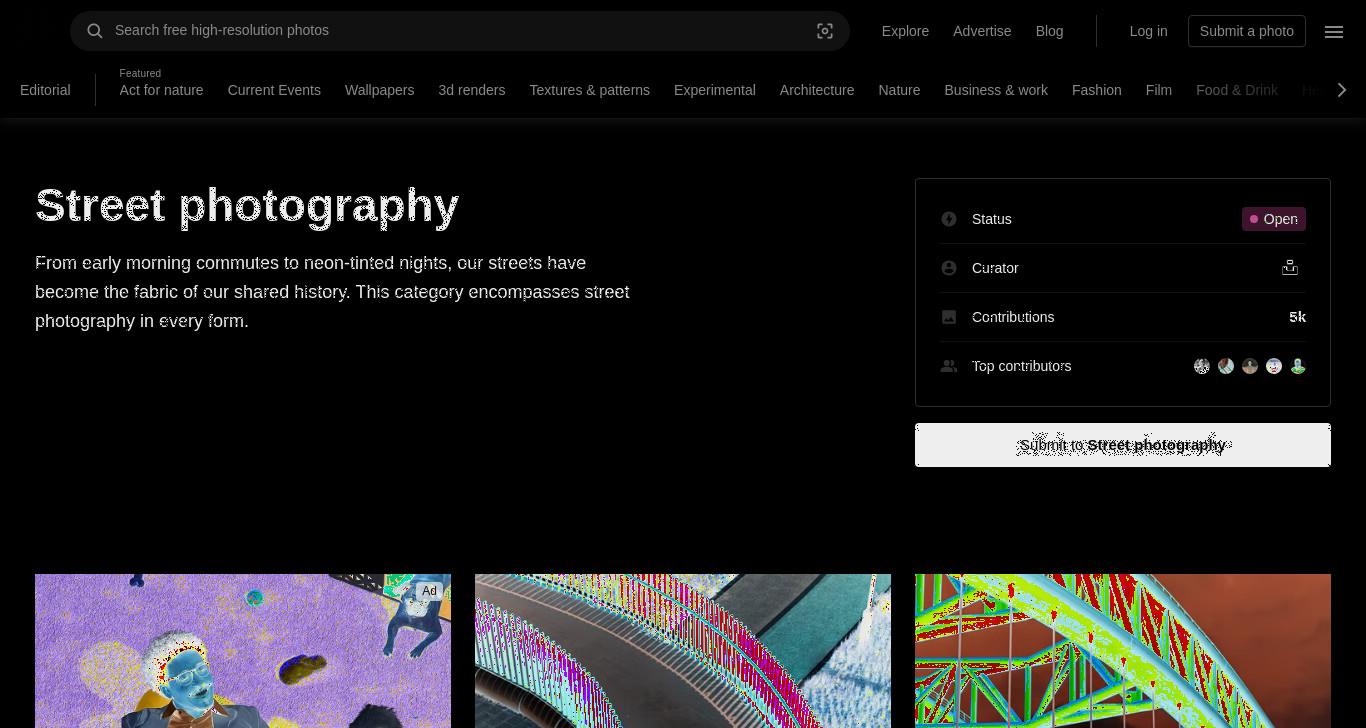Focus the photo search field
The height and width of the screenshot is (728, 1366).
coord(460,31)
